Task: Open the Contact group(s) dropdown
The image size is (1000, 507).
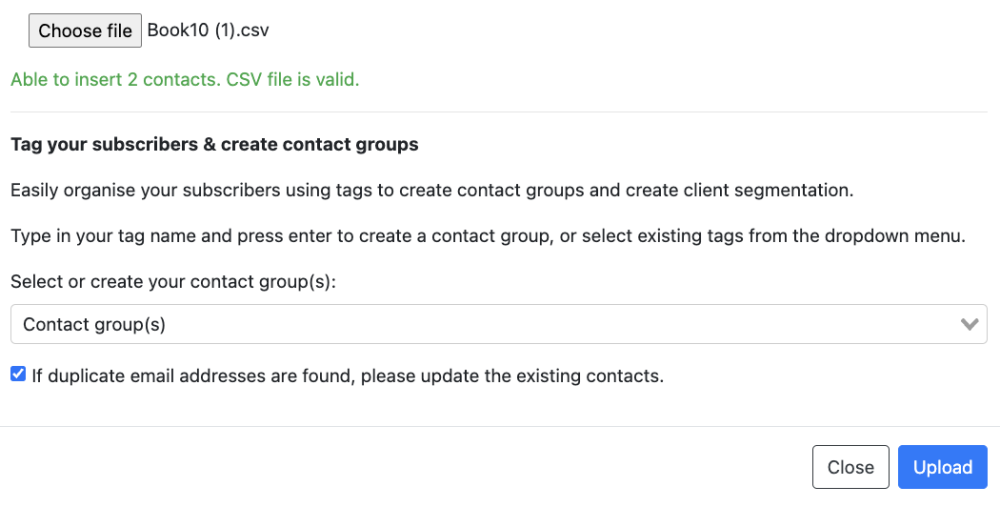Action: click(498, 324)
